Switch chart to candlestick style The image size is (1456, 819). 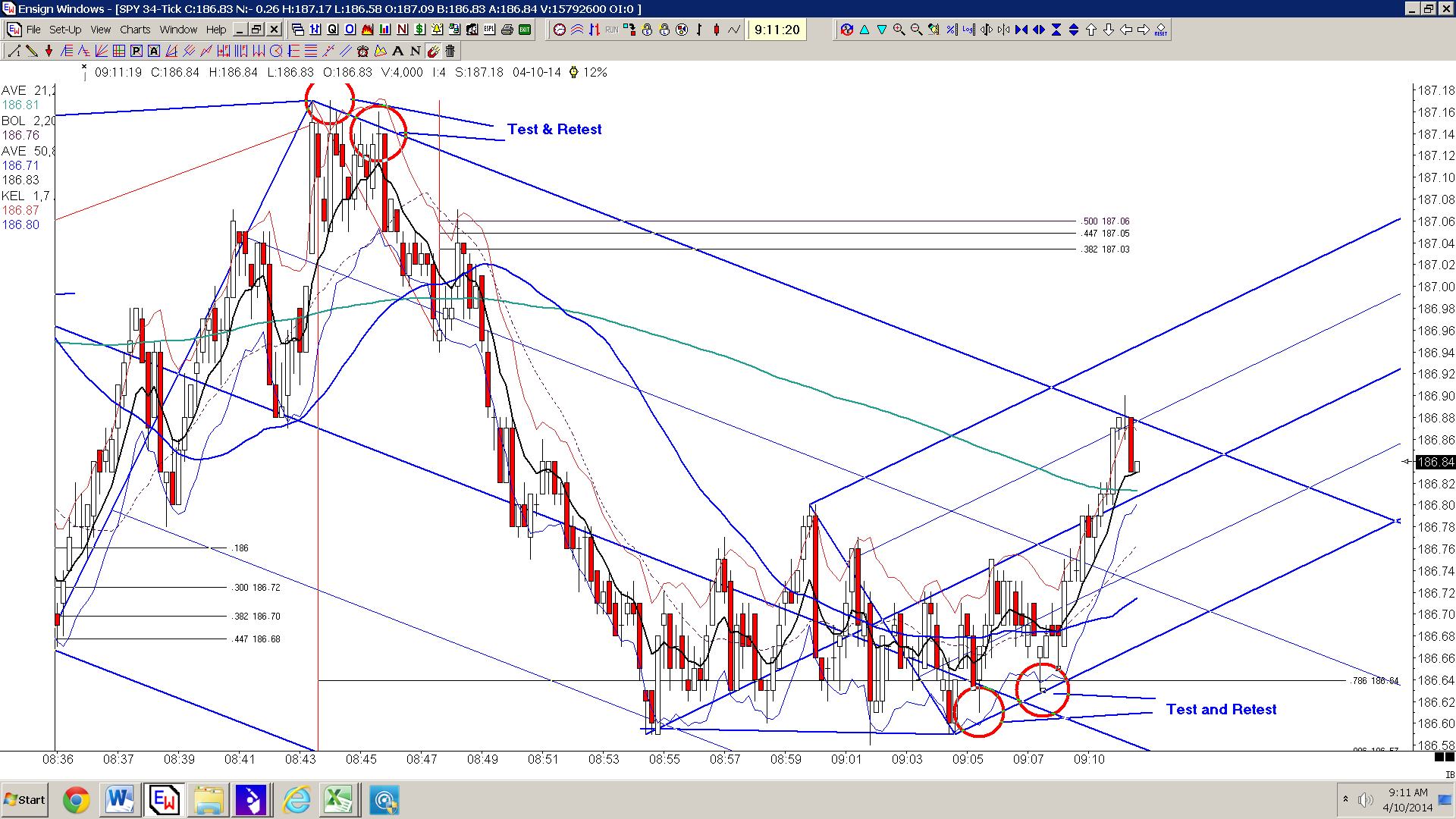point(717,30)
